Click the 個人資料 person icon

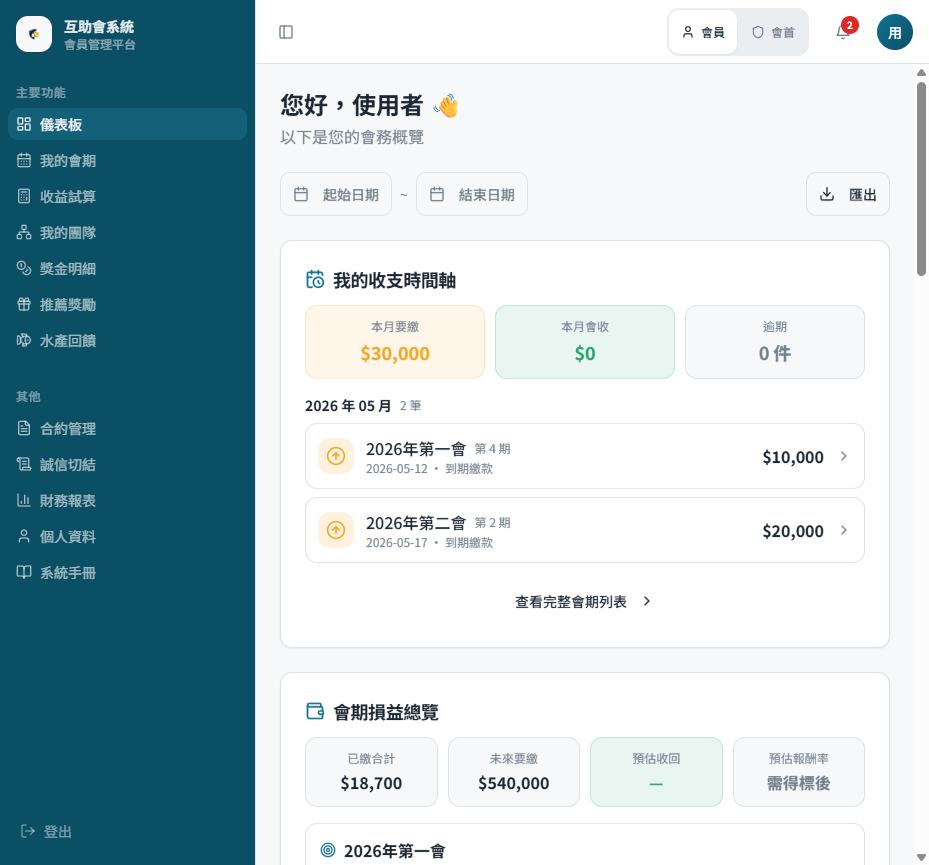(24, 536)
